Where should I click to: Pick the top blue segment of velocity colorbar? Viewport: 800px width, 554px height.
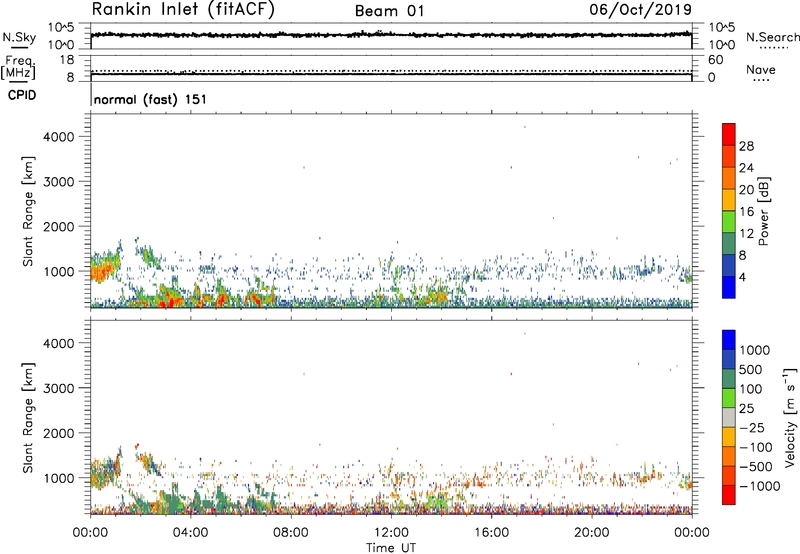click(x=729, y=340)
